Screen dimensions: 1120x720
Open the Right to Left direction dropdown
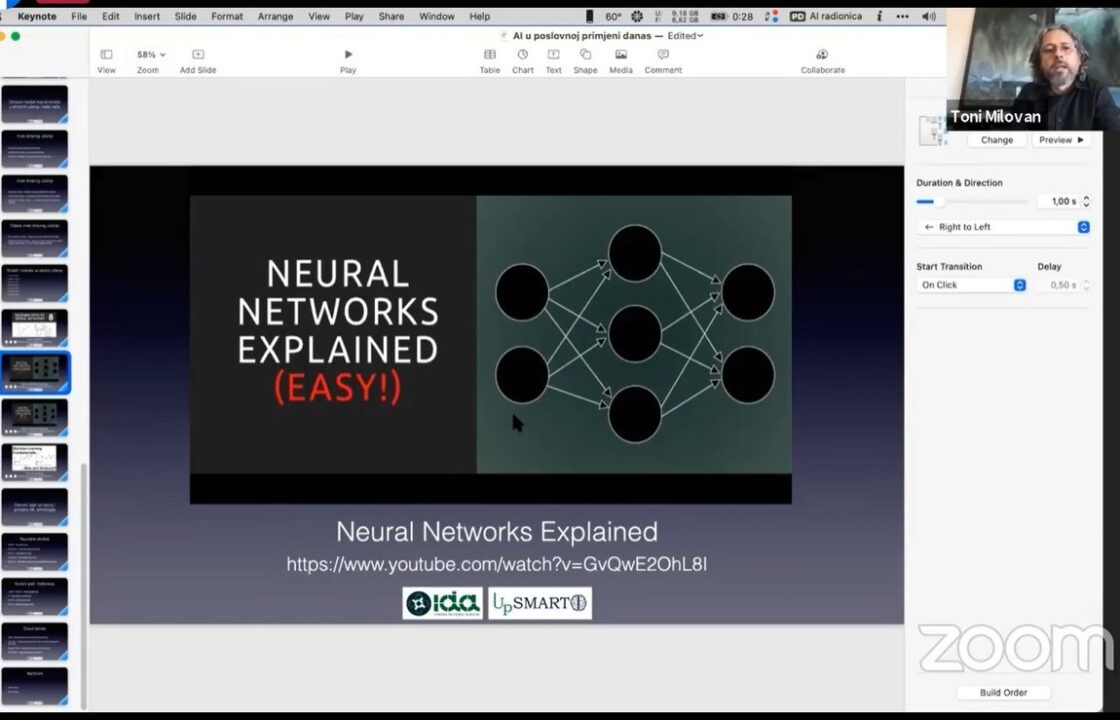tap(1004, 227)
